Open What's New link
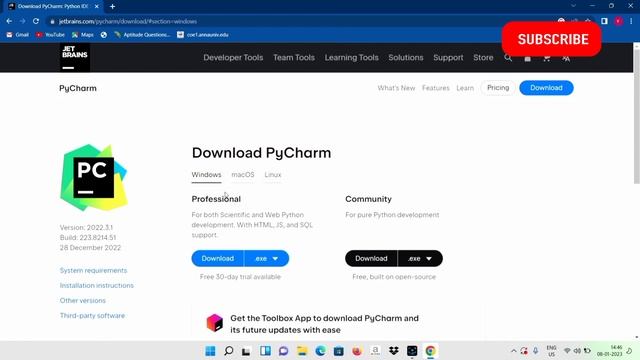 tap(396, 88)
